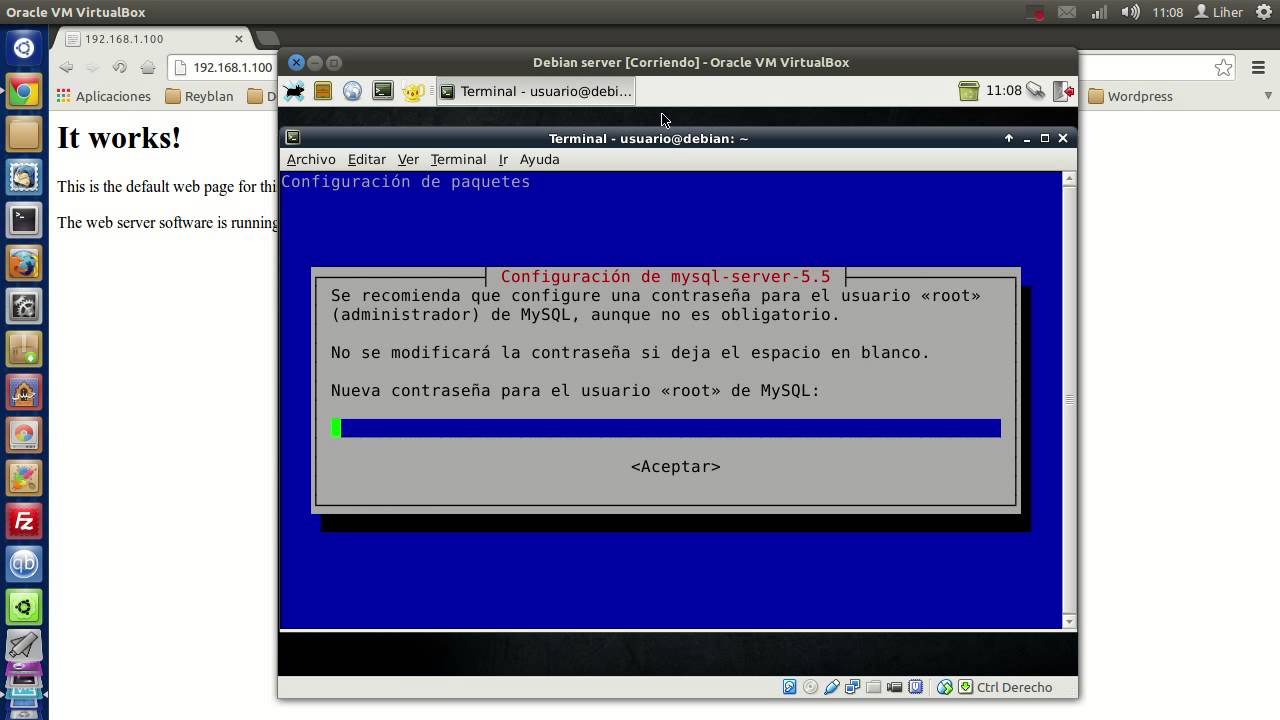Click the terminal window menu icon in title bar
The height and width of the screenshot is (720, 1280).
click(x=293, y=138)
